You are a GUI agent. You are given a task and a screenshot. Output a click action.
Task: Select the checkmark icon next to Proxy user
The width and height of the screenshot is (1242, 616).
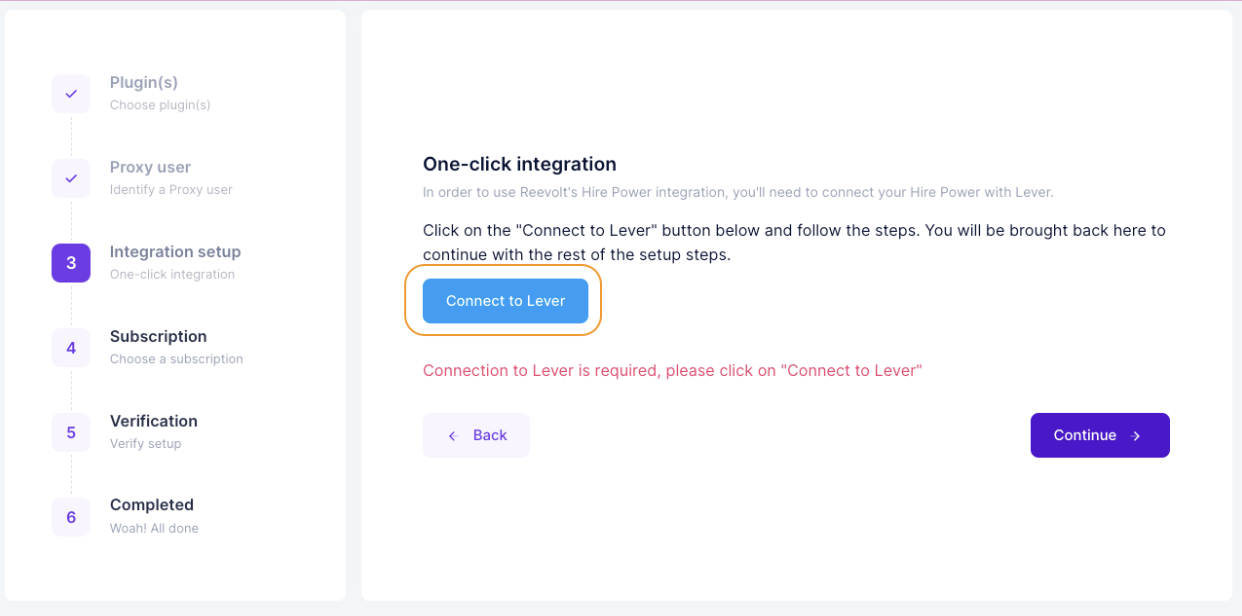click(70, 178)
